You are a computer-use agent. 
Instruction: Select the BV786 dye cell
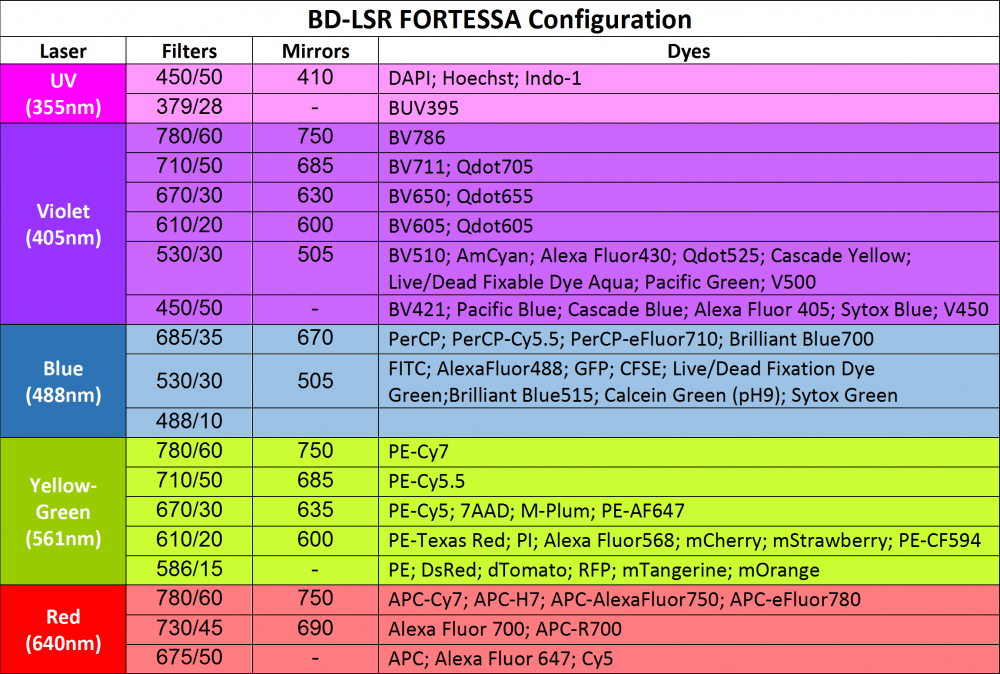689,137
